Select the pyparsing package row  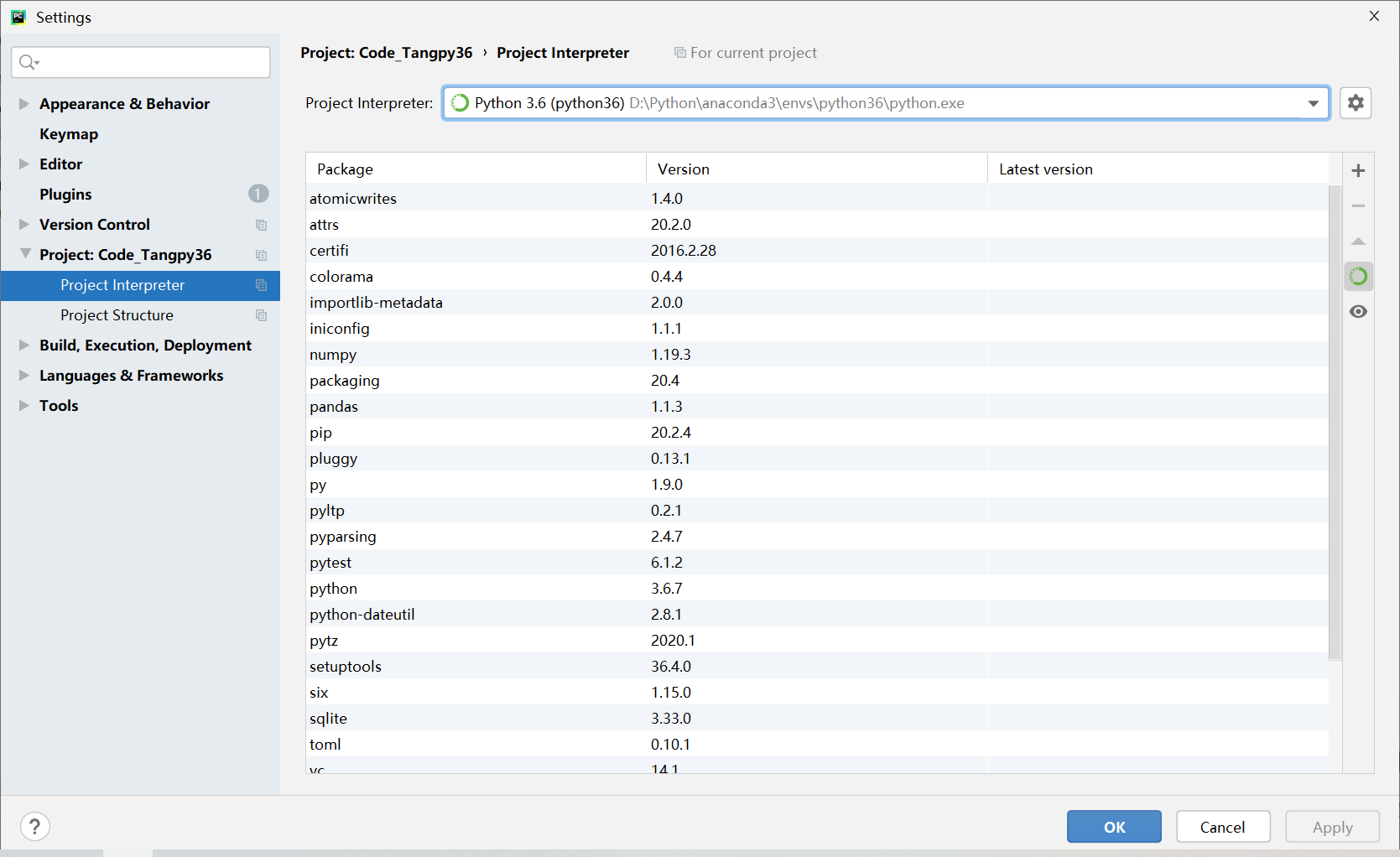pyautogui.click(x=818, y=537)
